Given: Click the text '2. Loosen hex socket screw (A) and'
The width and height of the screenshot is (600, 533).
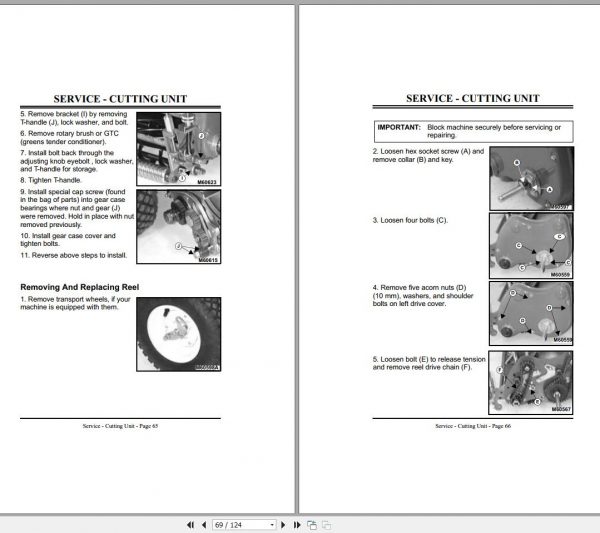Looking at the screenshot, I should [428, 151].
